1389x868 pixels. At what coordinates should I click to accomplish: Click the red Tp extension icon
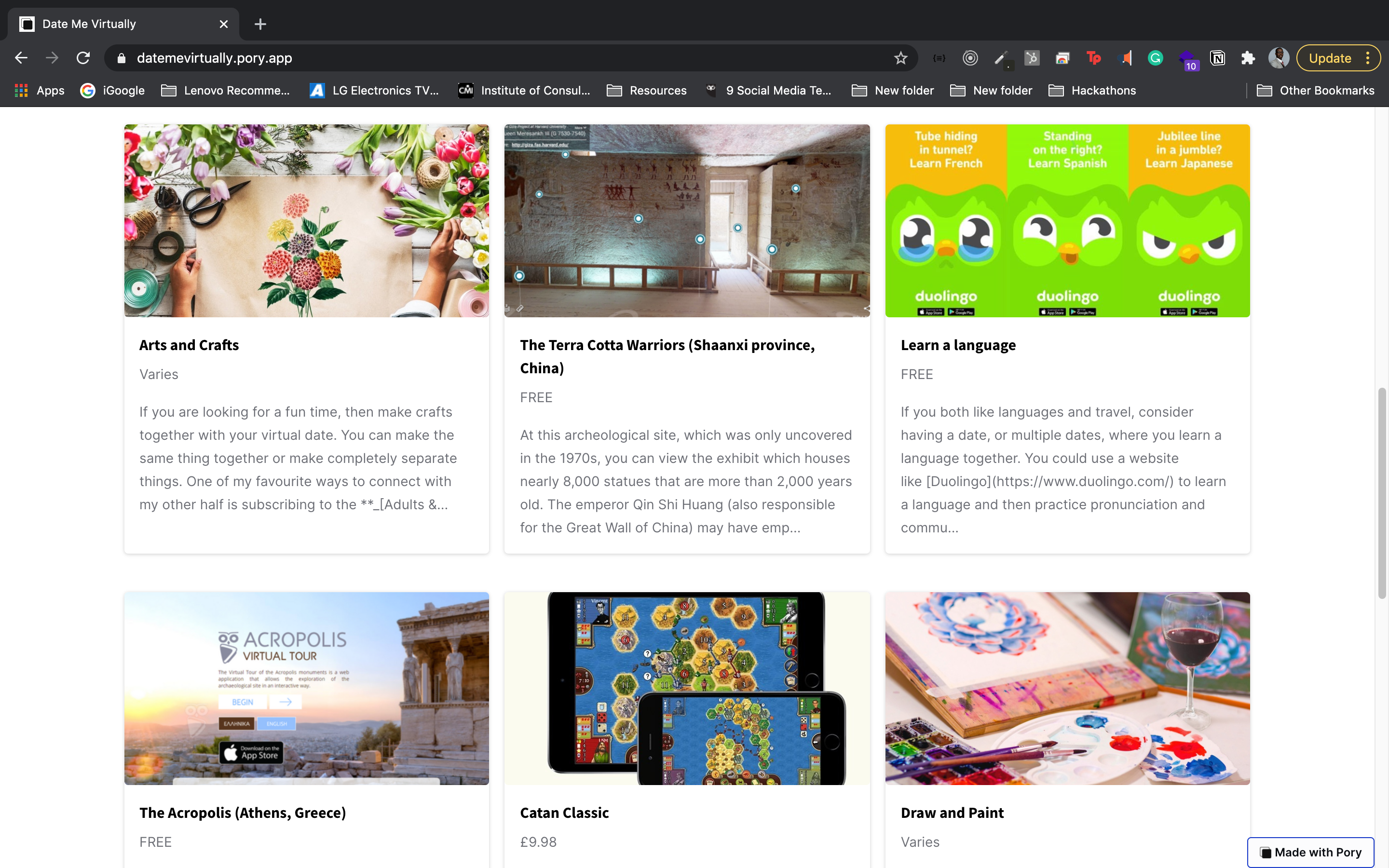pos(1093,58)
